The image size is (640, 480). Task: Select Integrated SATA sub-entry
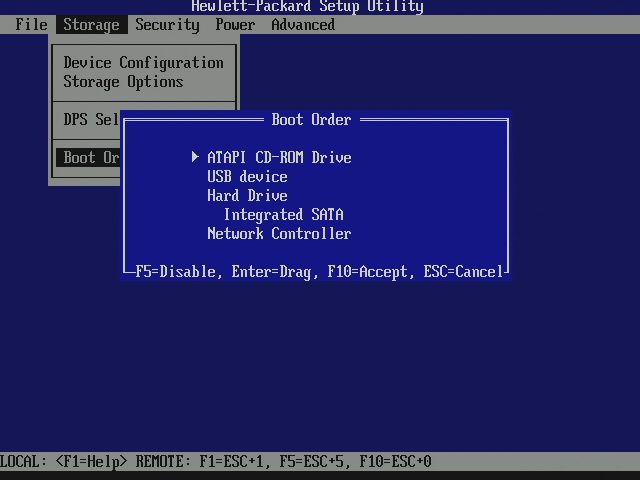pyautogui.click(x=284, y=215)
